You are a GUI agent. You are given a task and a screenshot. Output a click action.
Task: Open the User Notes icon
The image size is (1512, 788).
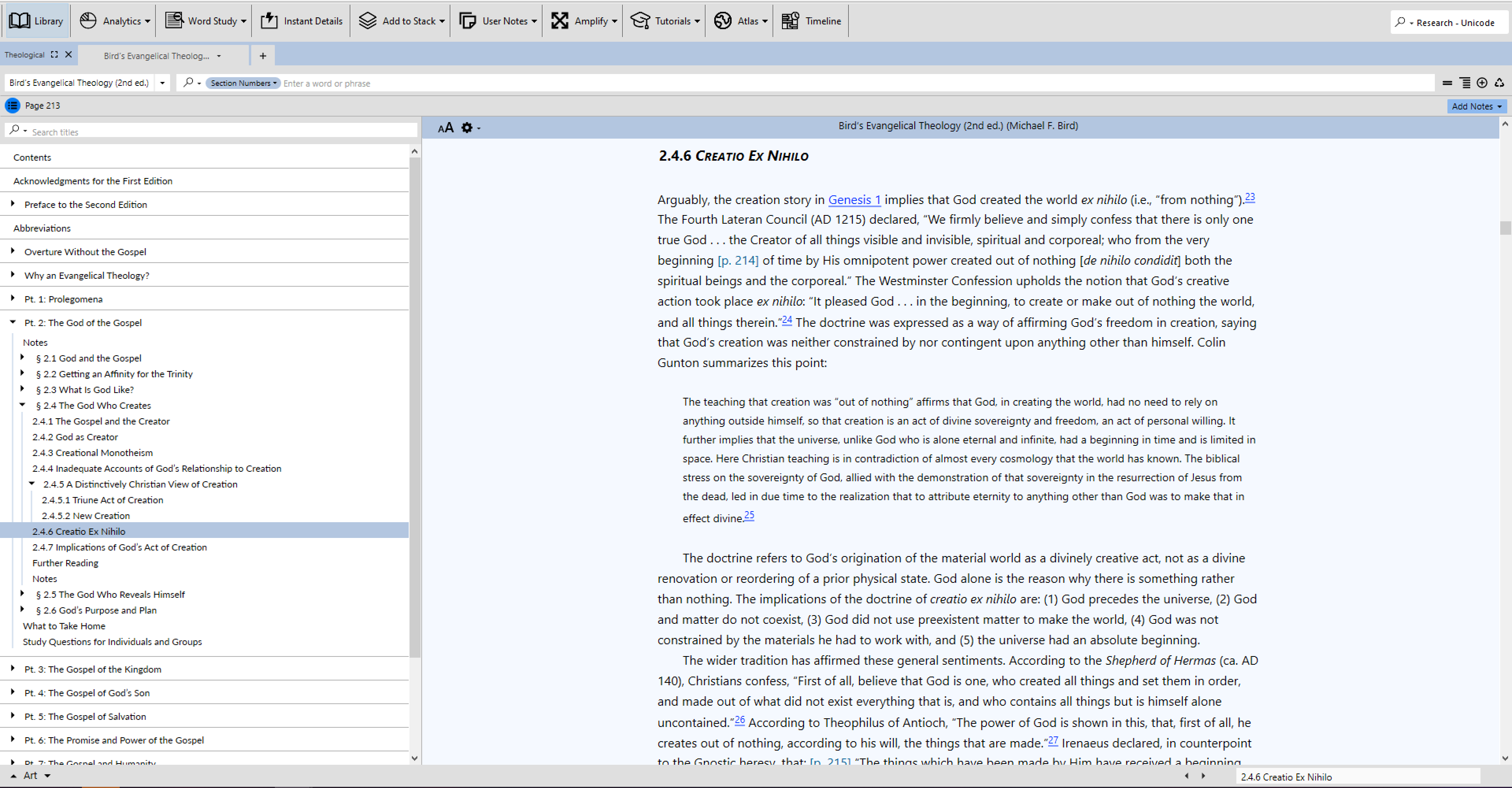(467, 20)
